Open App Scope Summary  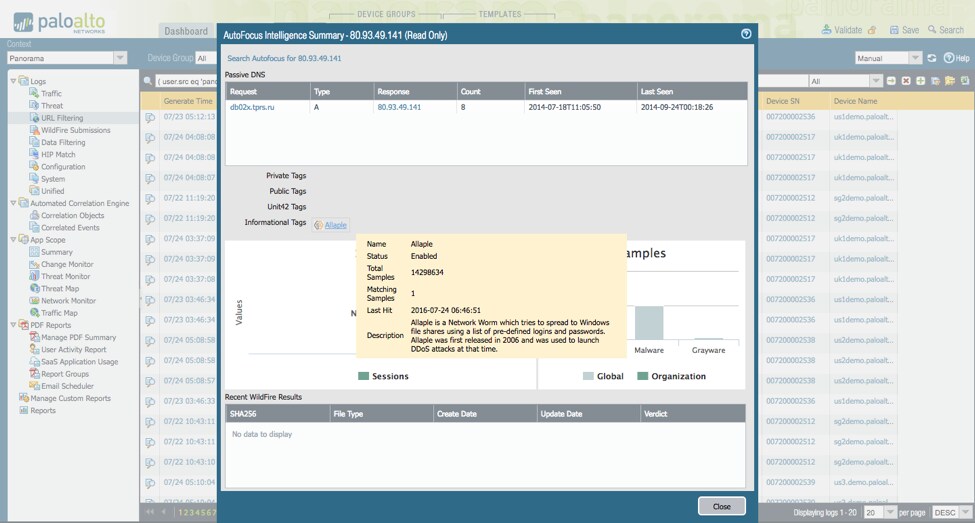tap(57, 252)
